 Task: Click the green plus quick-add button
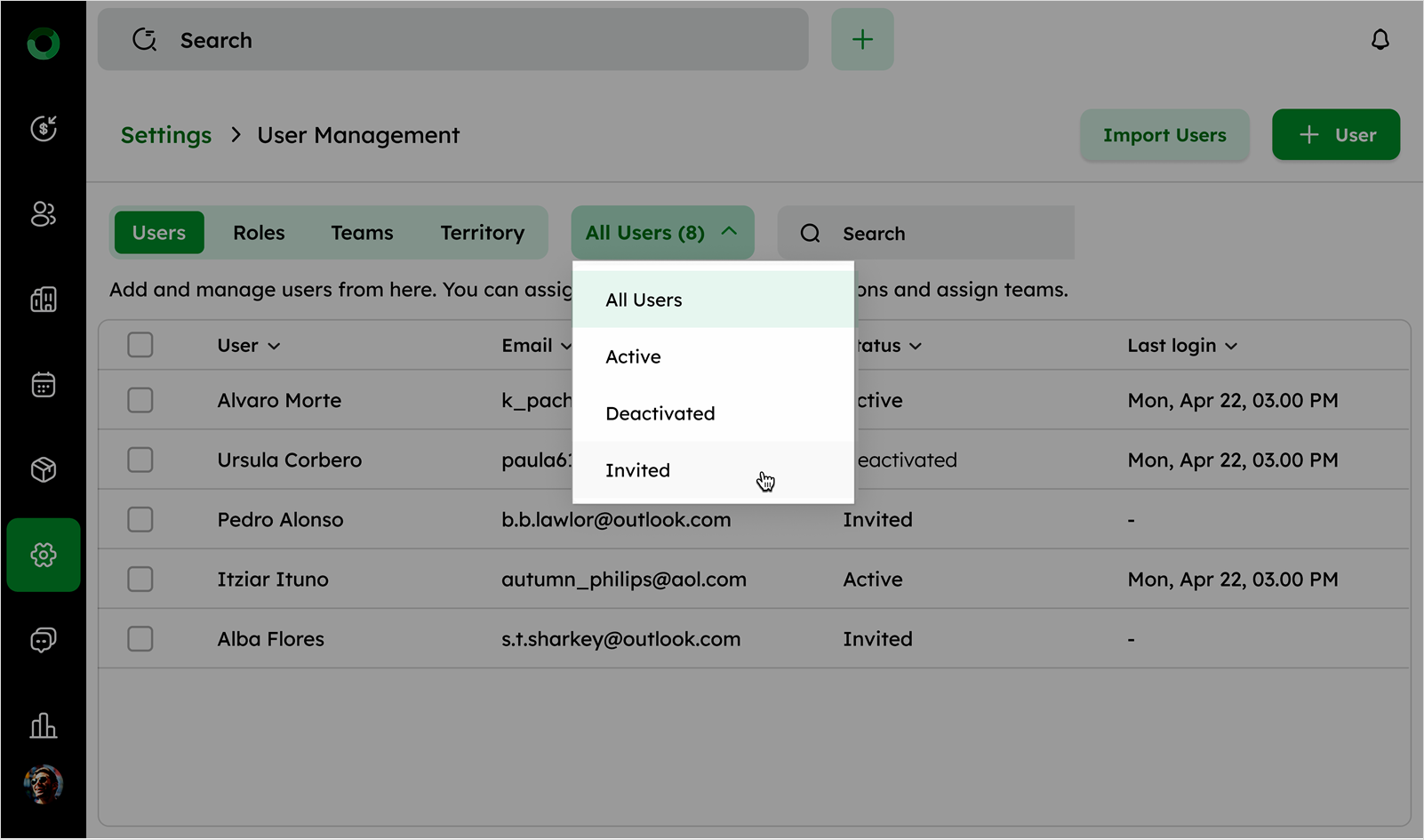862,40
